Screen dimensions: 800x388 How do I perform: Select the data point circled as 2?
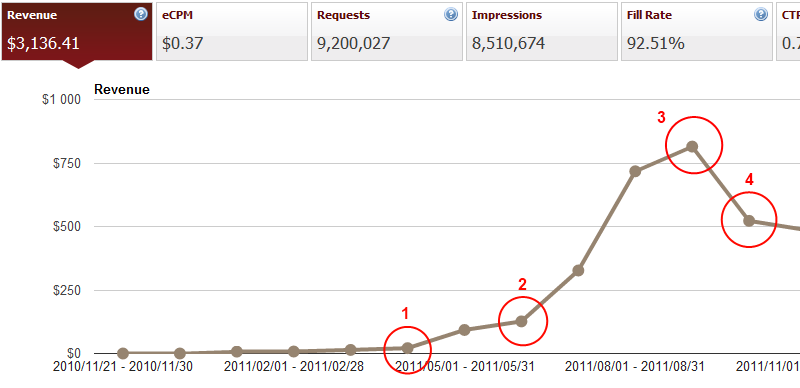coord(521,321)
